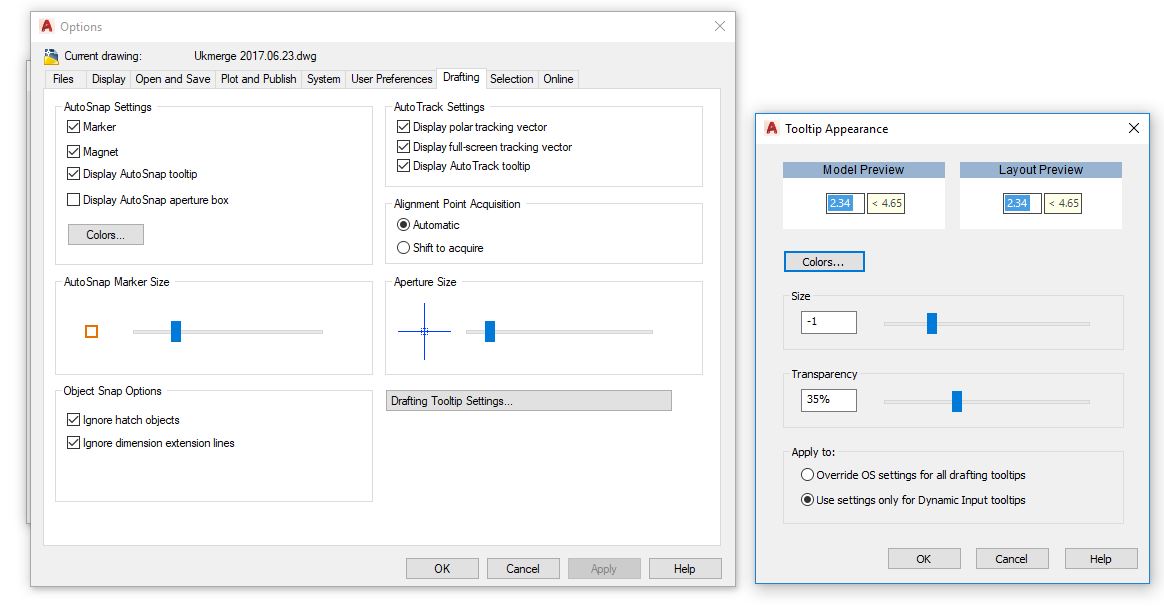Click the tooltip Size slider handle
Screen dimensions: 1164x615
[x=932, y=323]
